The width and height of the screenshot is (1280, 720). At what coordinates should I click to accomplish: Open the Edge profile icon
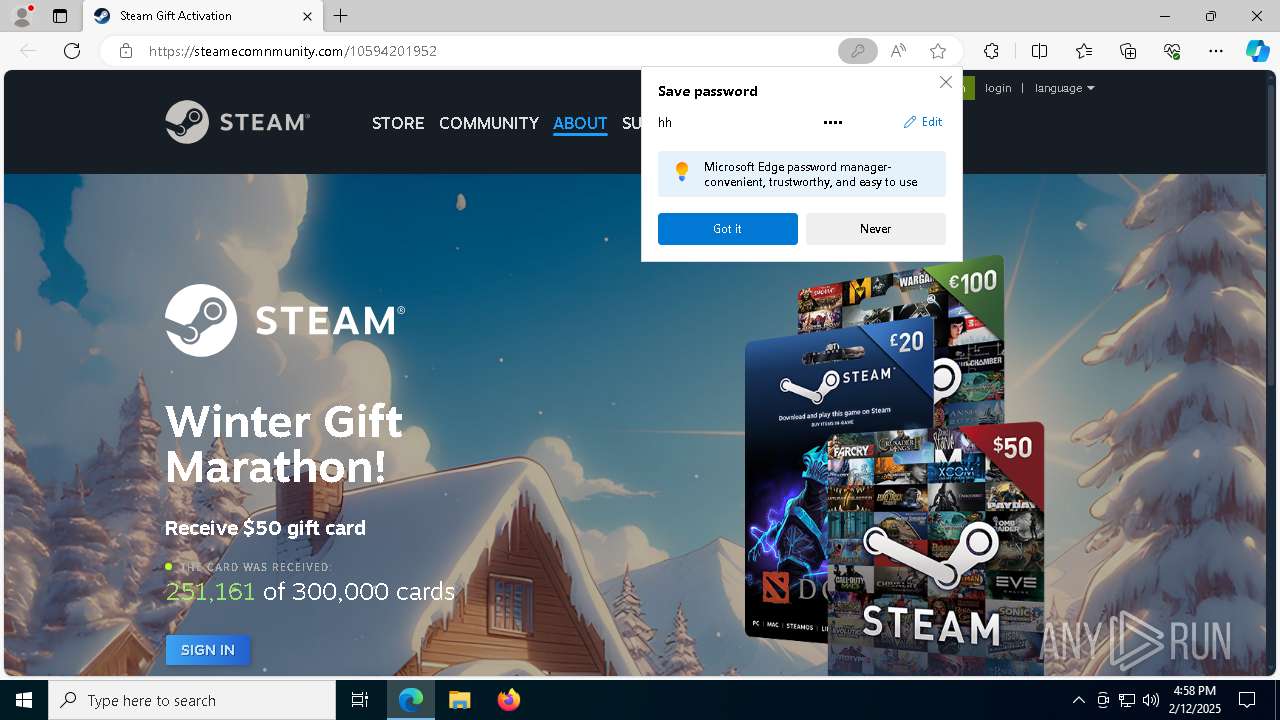pyautogui.click(x=21, y=15)
